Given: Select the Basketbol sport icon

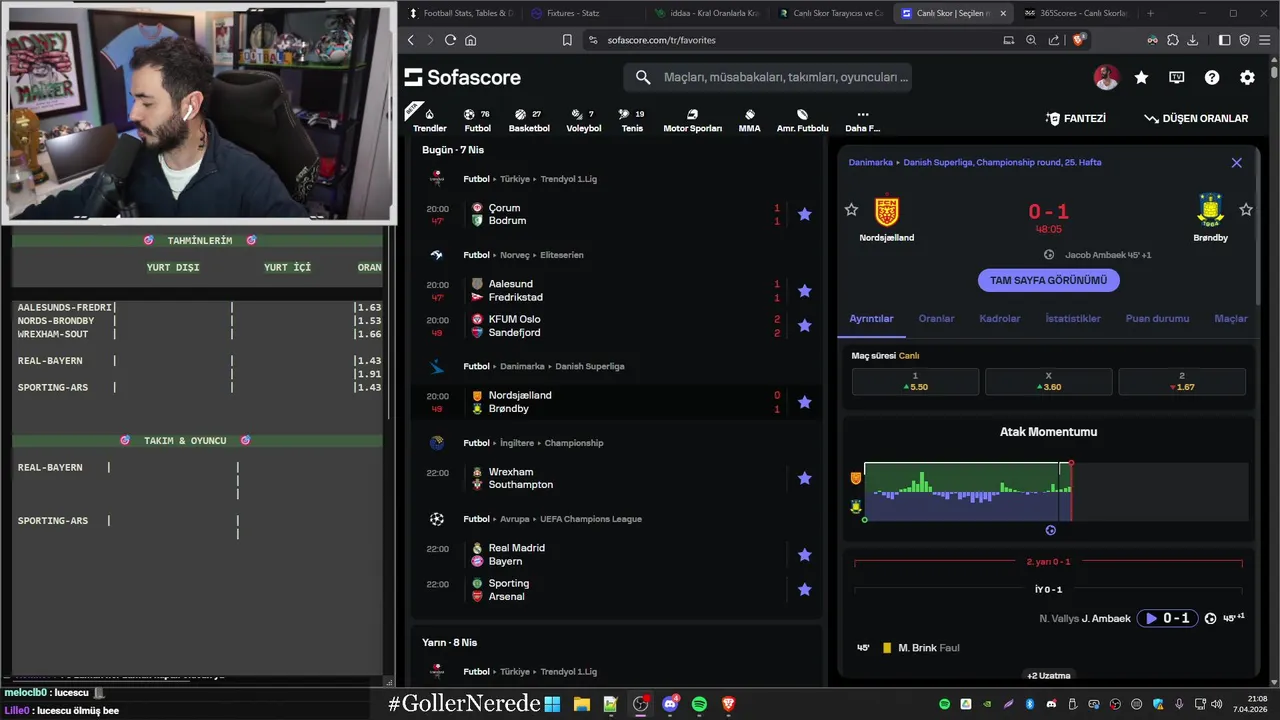Looking at the screenshot, I should (529, 119).
